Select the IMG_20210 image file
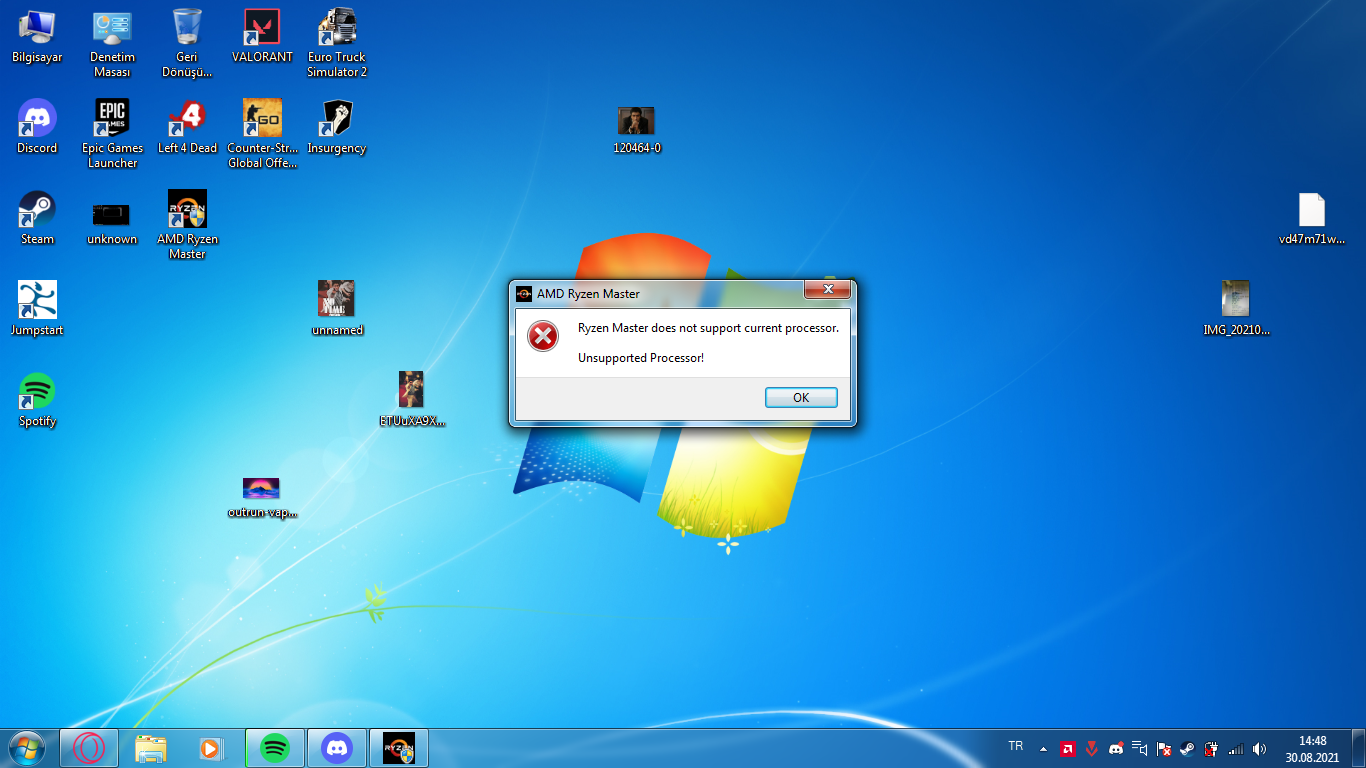 tap(1235, 309)
